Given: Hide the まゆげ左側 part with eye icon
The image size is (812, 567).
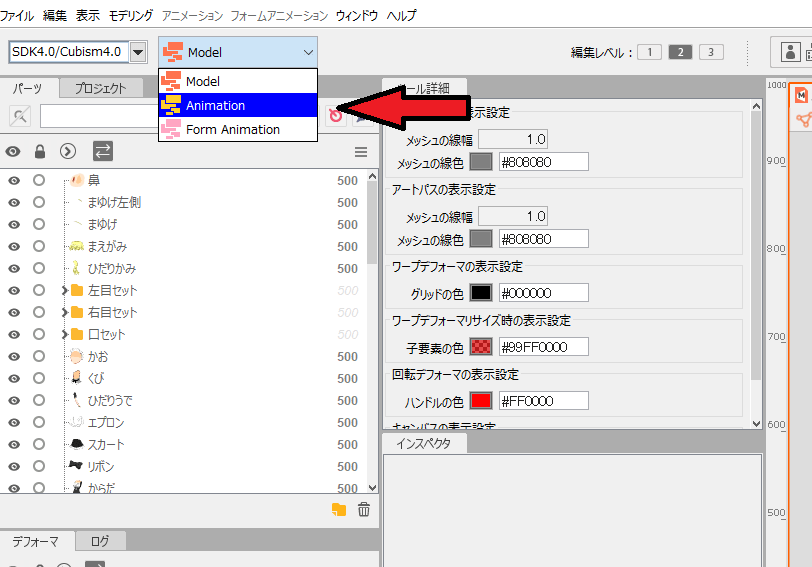Looking at the screenshot, I should 14,202.
